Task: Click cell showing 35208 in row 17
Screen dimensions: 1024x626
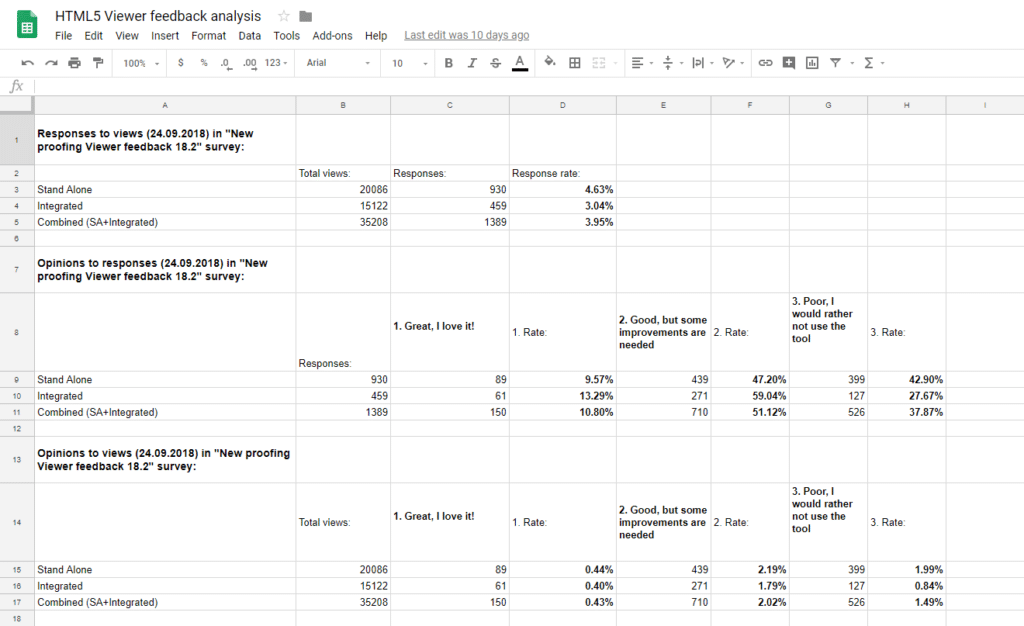Action: coord(343,603)
